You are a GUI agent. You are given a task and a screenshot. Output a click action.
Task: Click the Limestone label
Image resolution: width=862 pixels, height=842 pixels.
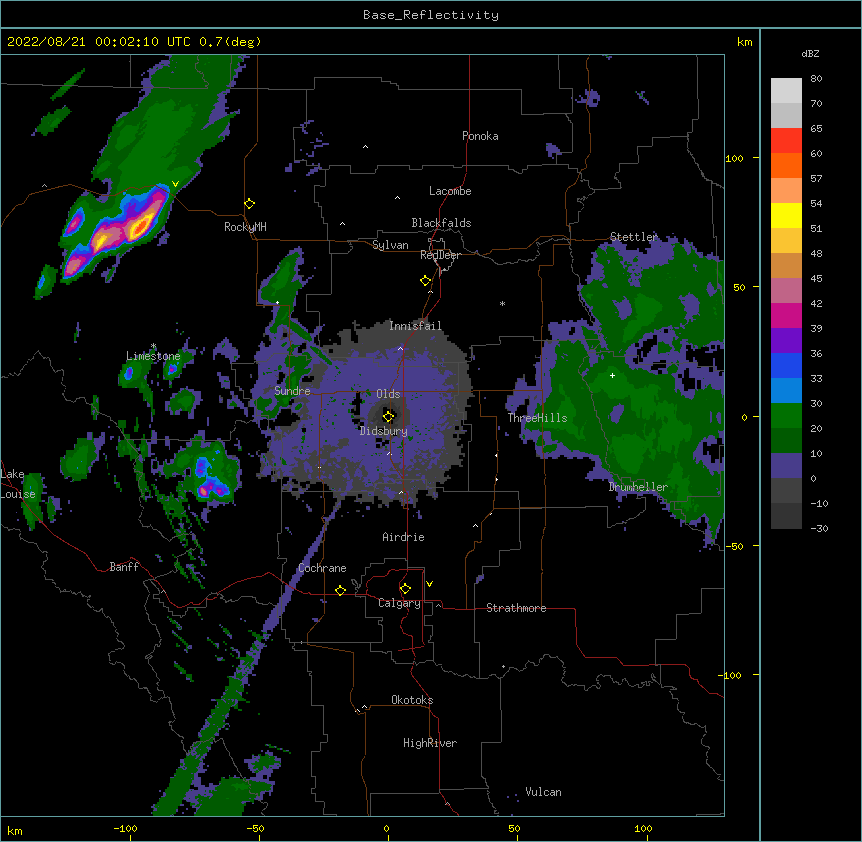(x=153, y=356)
